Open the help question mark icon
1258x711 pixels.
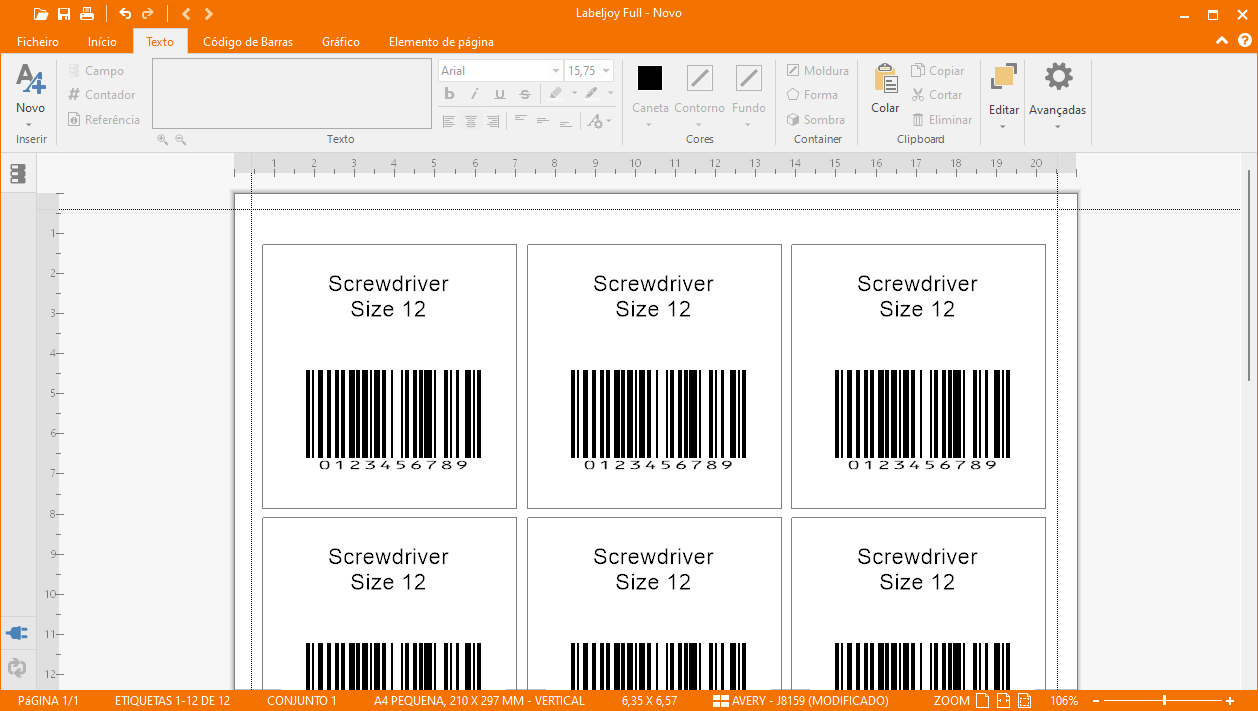click(1245, 41)
